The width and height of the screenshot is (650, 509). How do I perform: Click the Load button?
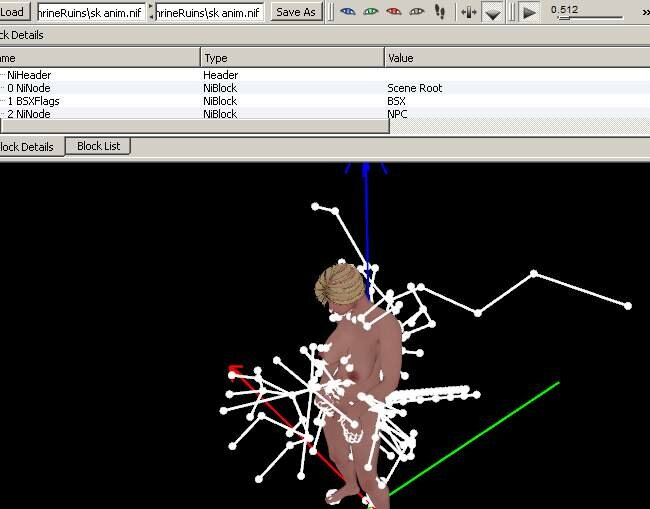(14, 12)
